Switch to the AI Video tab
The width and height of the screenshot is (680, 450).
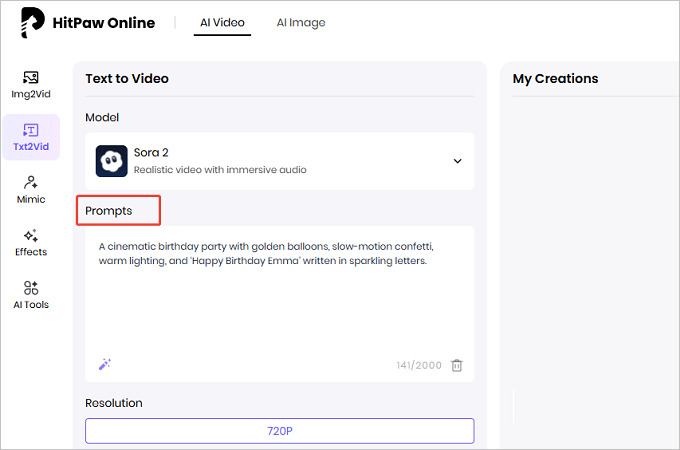222,23
